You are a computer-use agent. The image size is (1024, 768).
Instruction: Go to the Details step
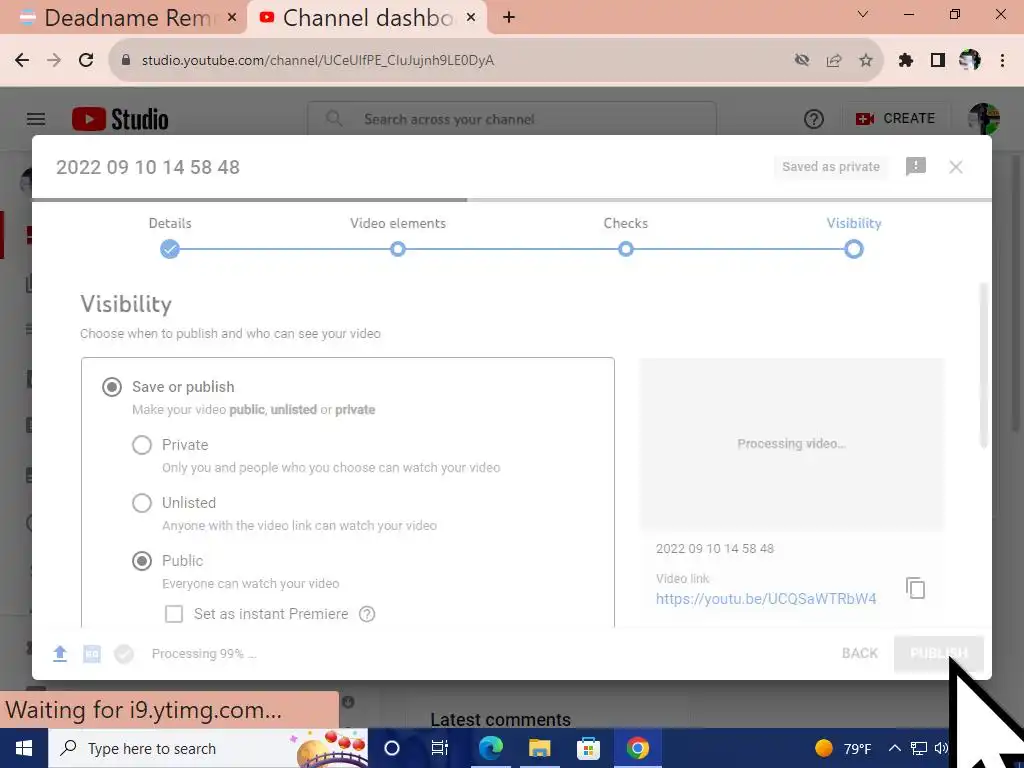[x=170, y=249]
